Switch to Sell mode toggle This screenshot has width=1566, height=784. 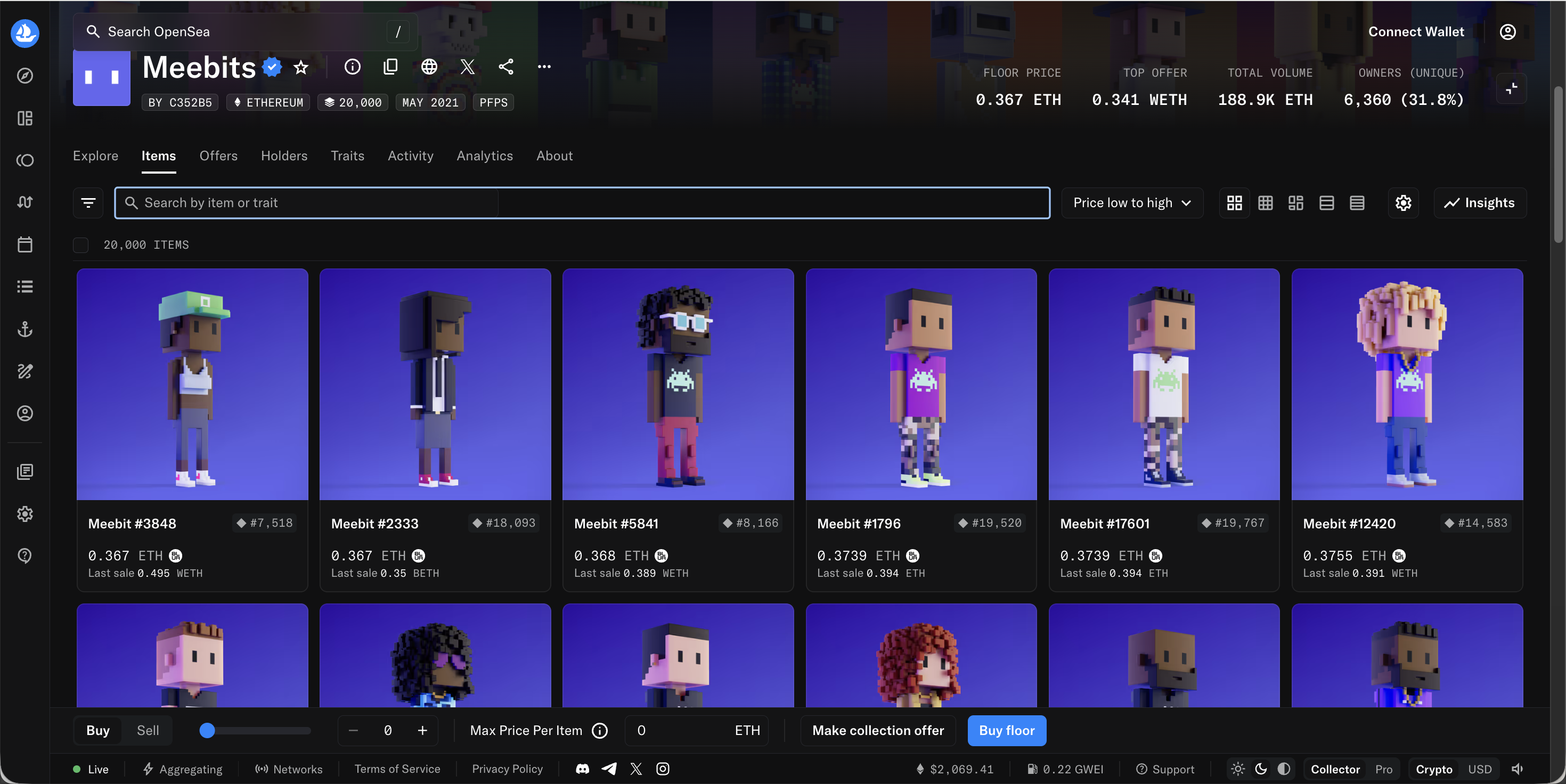148,731
